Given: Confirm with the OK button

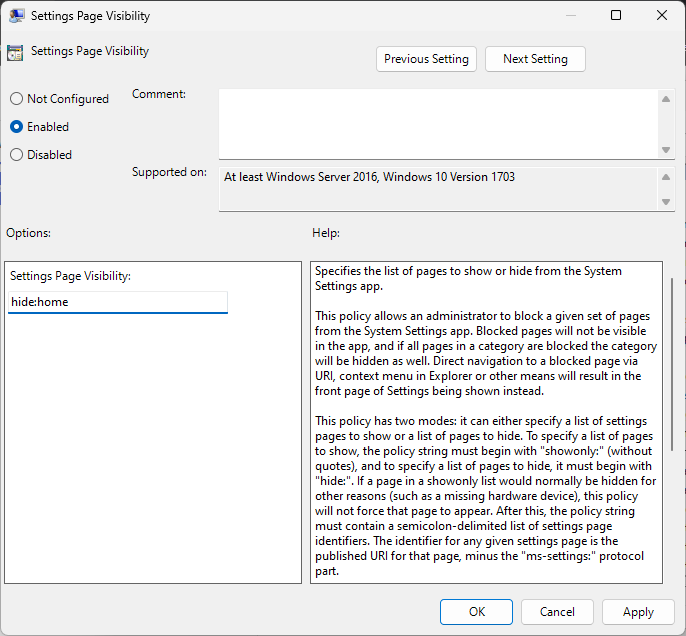Looking at the screenshot, I should 476,612.
